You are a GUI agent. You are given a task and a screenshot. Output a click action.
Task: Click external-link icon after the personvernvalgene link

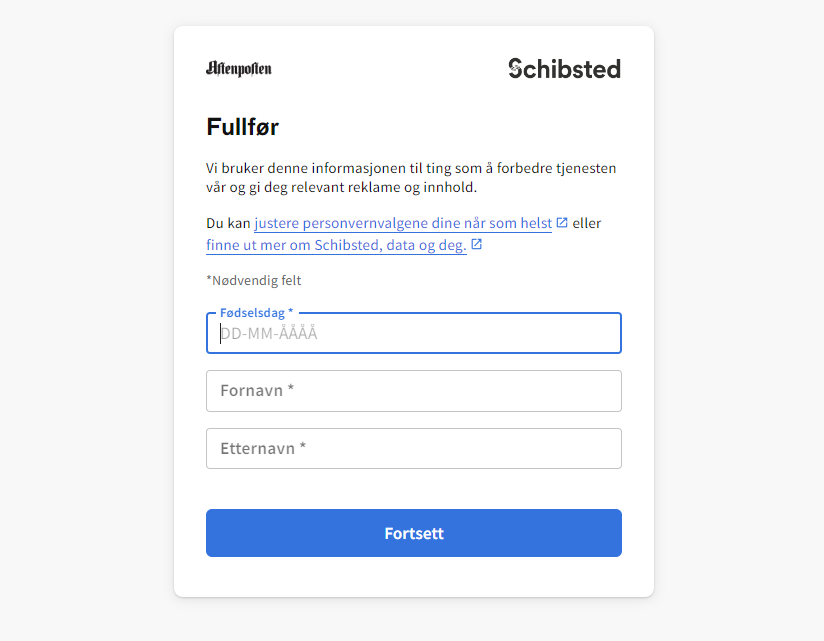point(562,223)
